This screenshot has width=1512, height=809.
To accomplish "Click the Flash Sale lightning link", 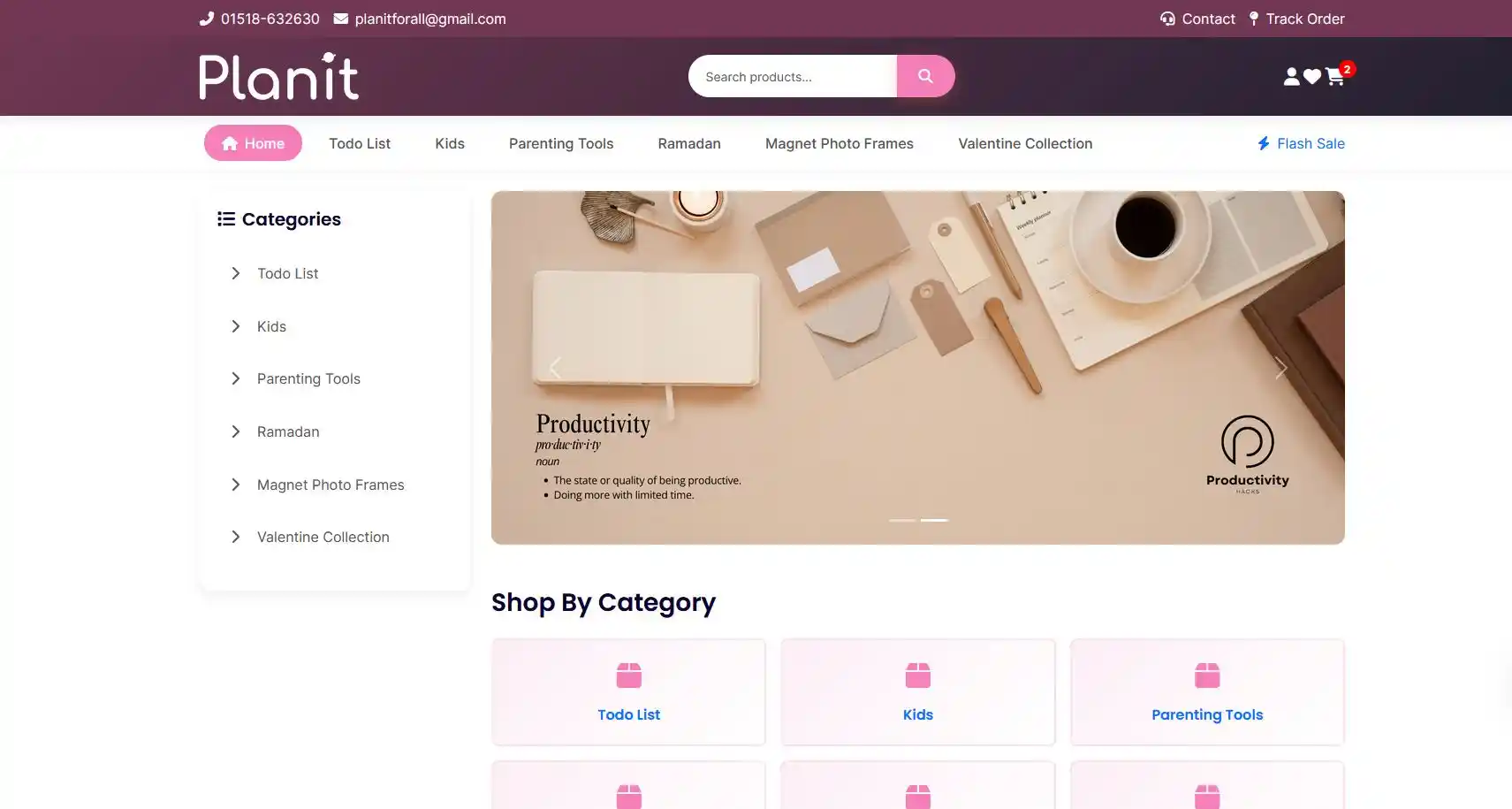I will 1301,143.
